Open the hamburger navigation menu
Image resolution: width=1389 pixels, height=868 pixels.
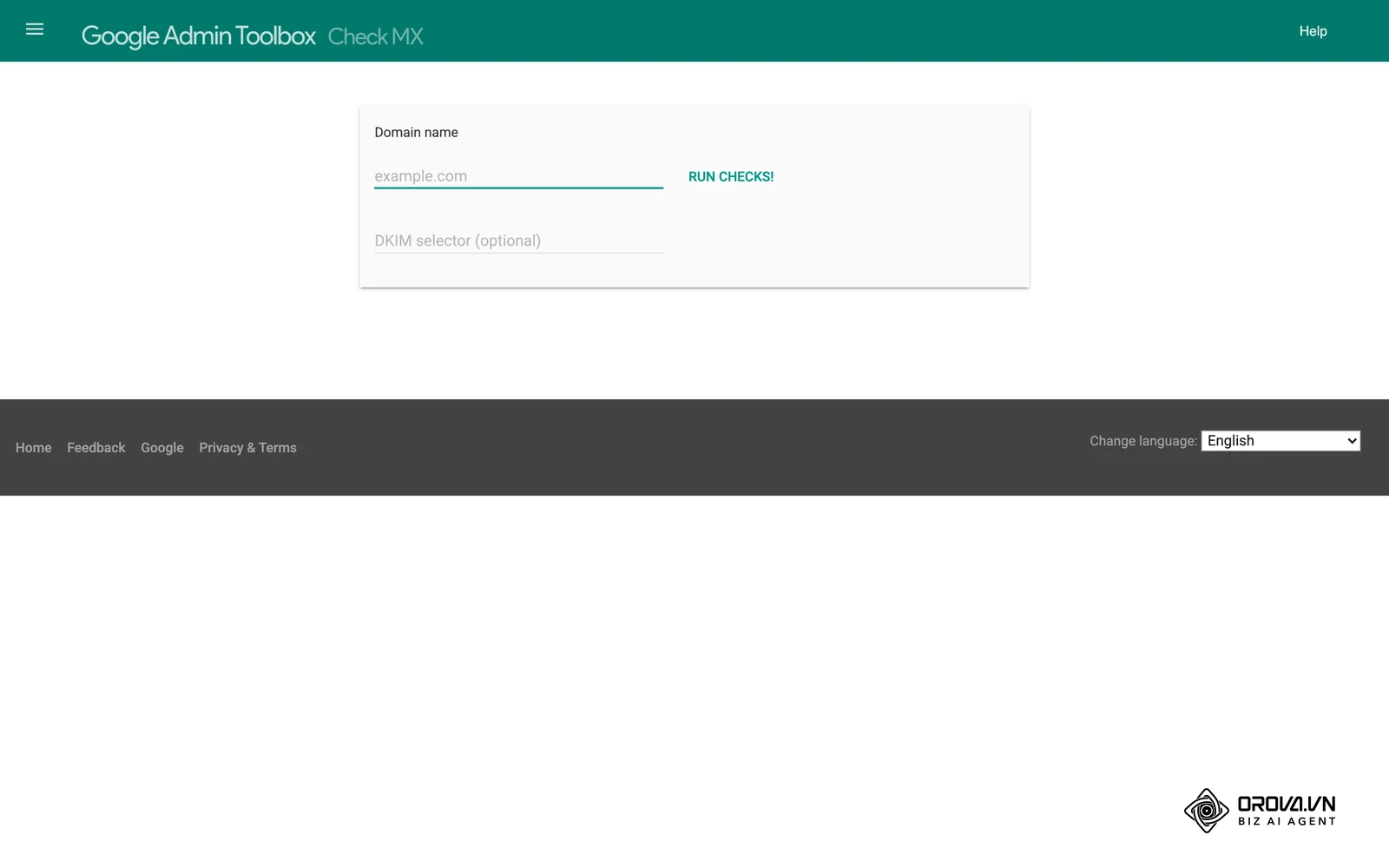(35, 30)
